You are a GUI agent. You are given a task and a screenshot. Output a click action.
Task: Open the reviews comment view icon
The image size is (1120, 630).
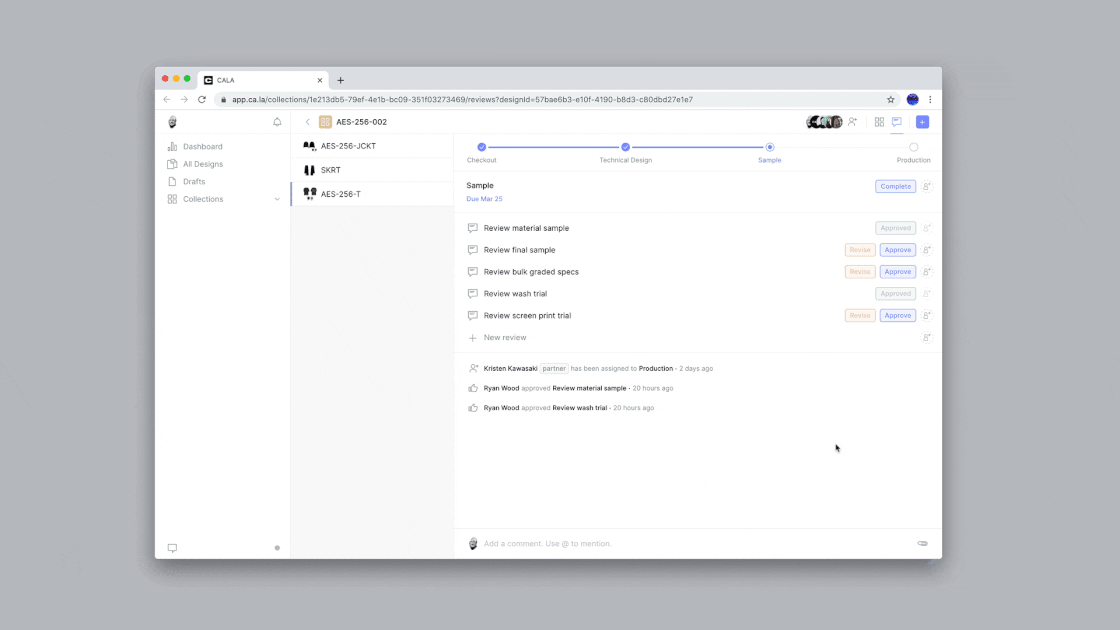point(897,122)
